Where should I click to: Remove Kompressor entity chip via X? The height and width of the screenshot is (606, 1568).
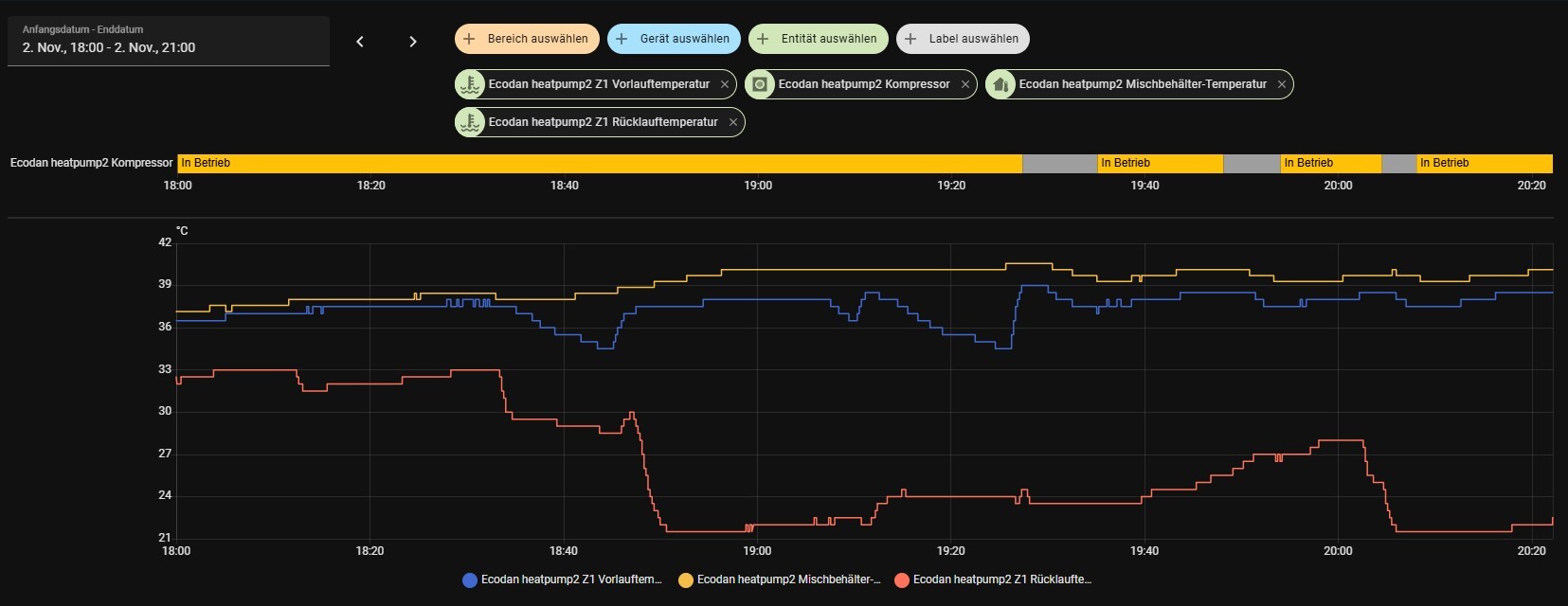click(965, 84)
